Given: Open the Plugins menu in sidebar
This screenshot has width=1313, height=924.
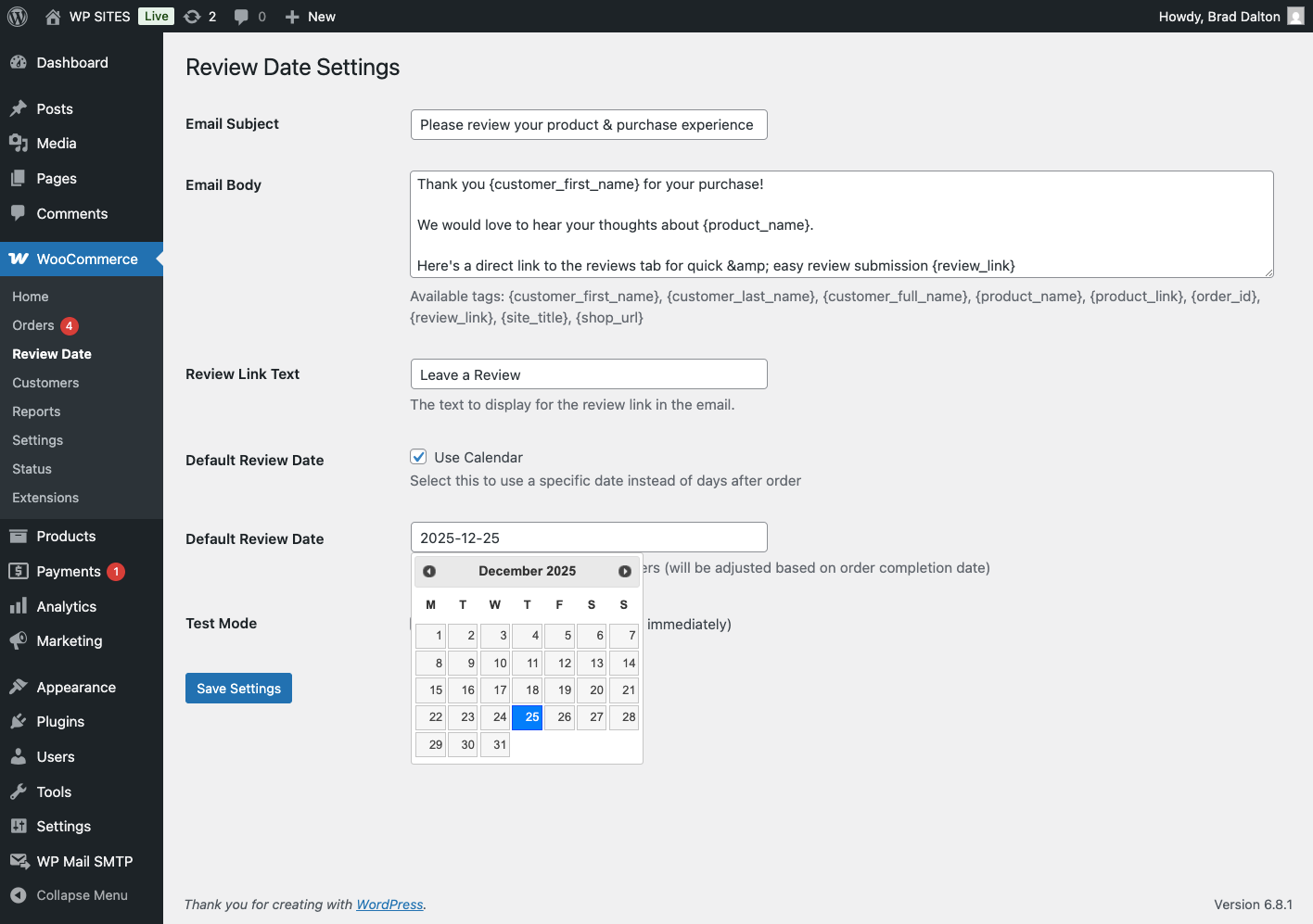Looking at the screenshot, I should [60, 722].
